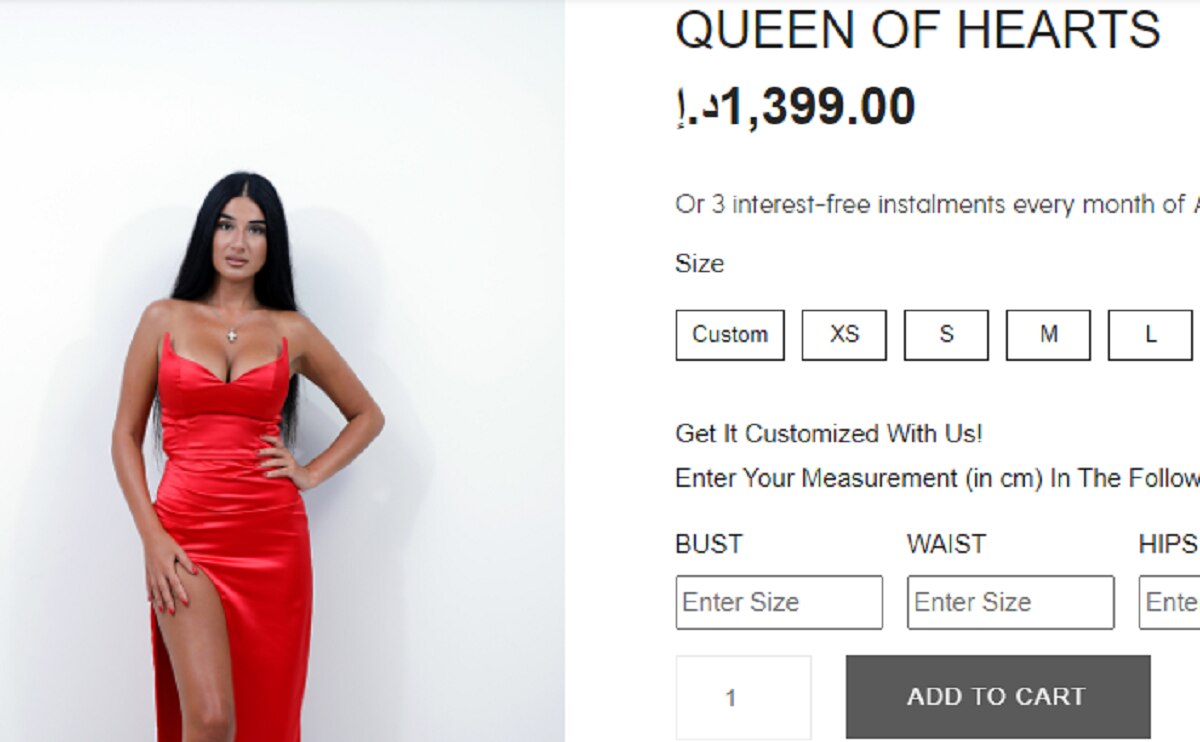Select the Custom size option

coord(730,335)
